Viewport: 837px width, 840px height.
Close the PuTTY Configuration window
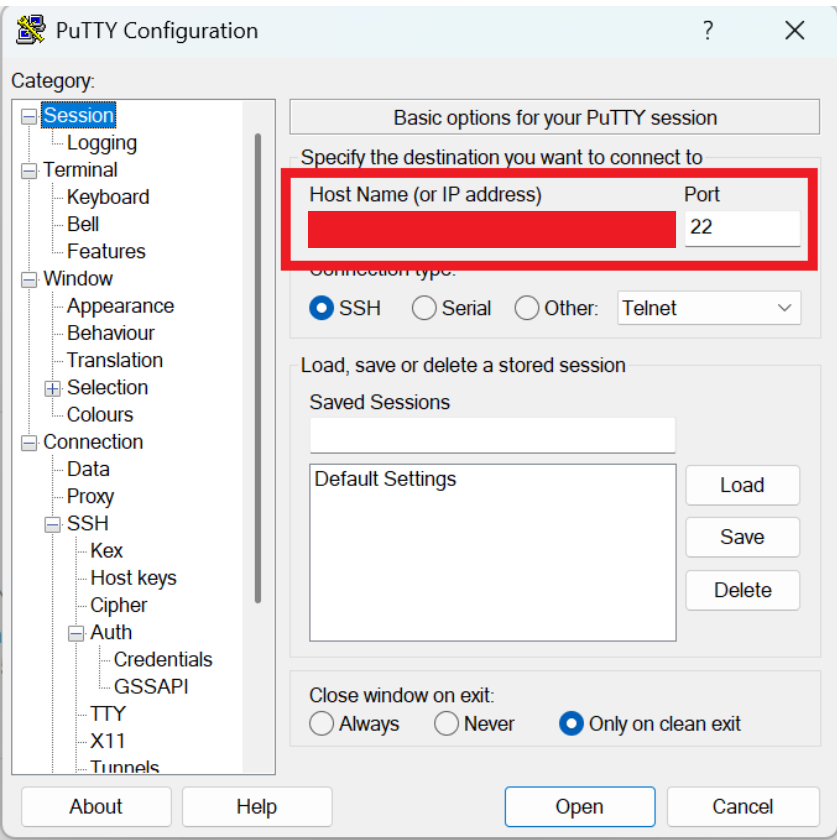pos(795,31)
